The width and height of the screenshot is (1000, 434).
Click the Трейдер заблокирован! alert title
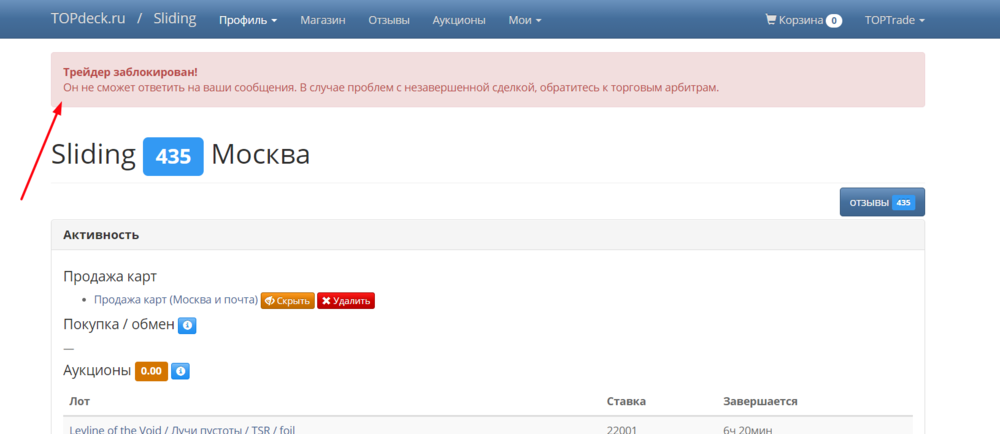coord(131,72)
